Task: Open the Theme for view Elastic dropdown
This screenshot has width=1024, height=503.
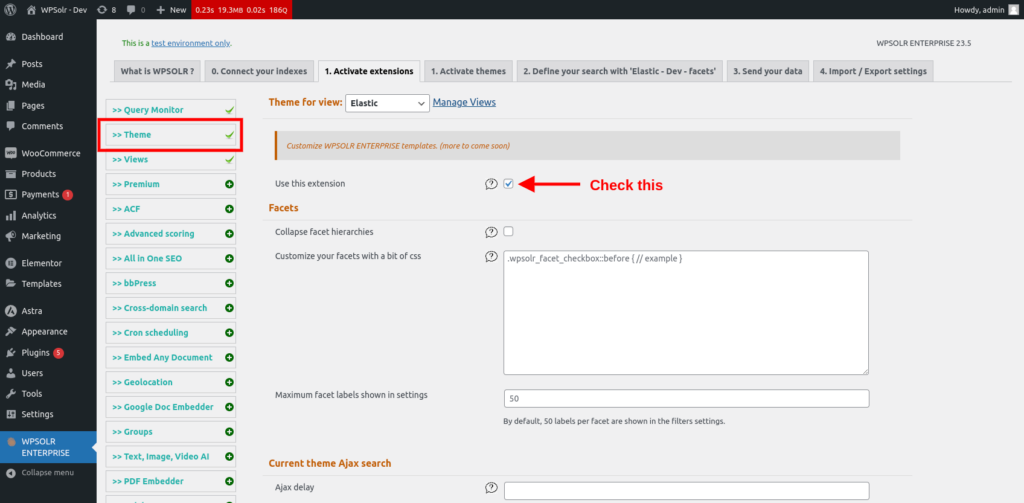Action: 387,103
